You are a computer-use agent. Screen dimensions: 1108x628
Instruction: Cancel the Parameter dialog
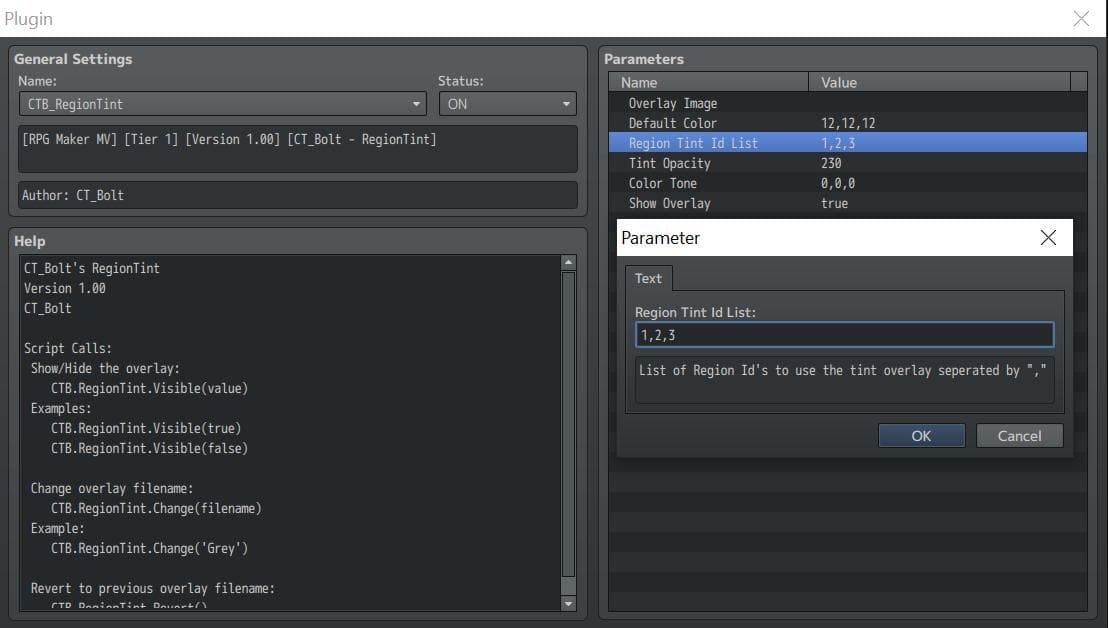[1020, 436]
